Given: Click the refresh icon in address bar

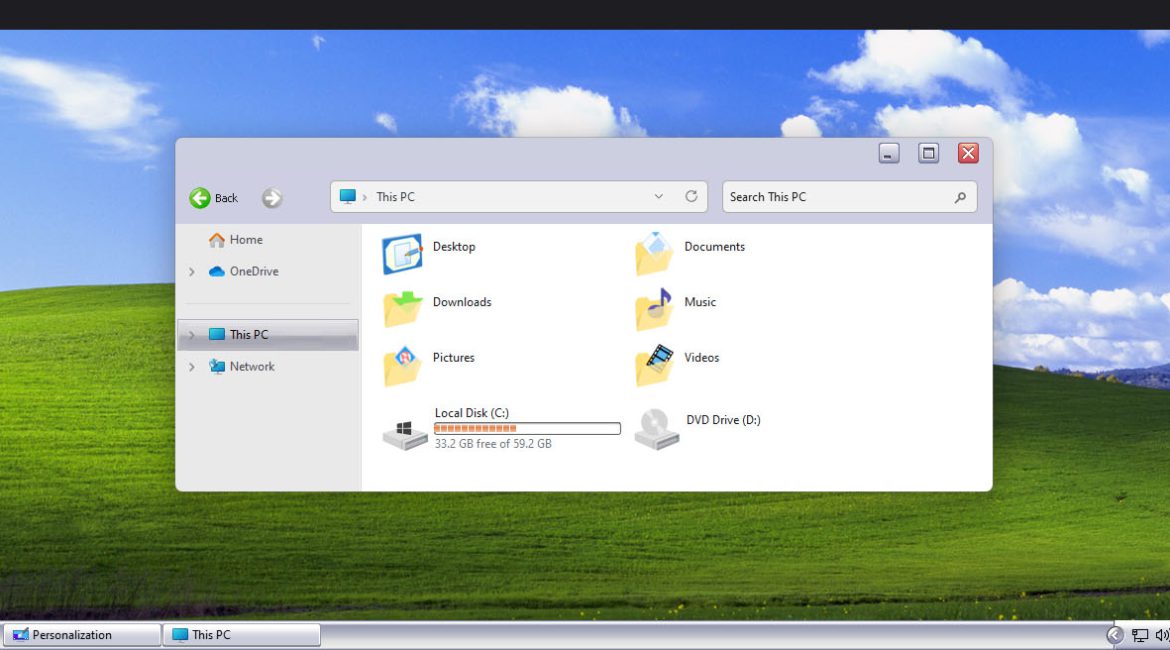Looking at the screenshot, I should [x=691, y=196].
